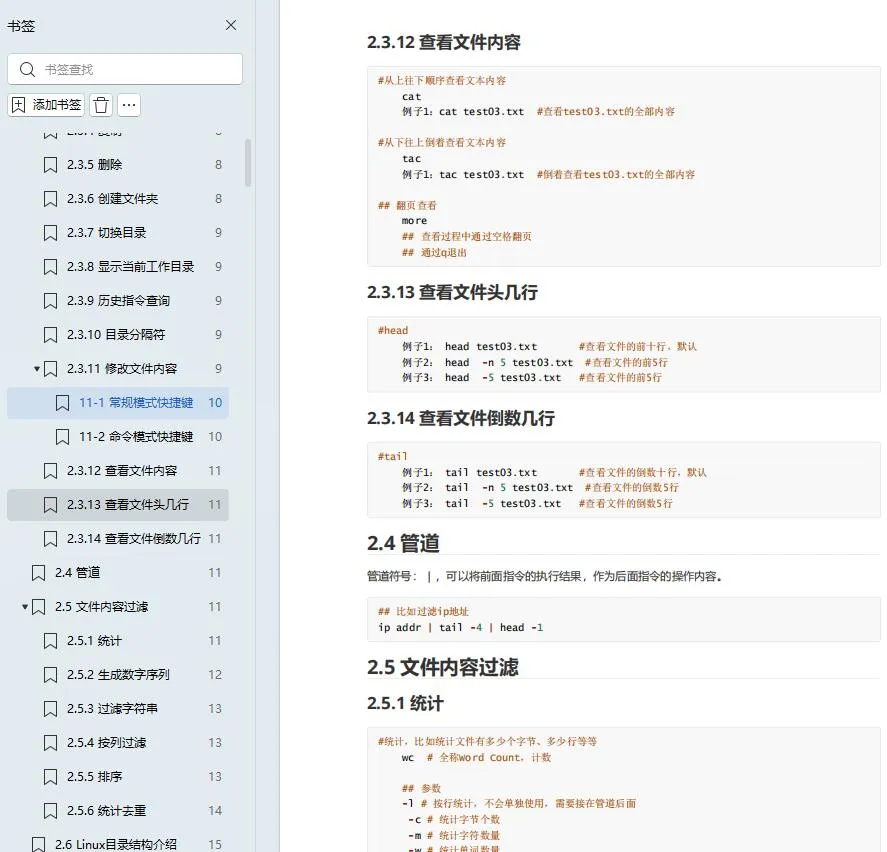The height and width of the screenshot is (852, 887).
Task: Click bookmark icon beside 2.5.2 生成数字序列
Action: click(x=50, y=675)
